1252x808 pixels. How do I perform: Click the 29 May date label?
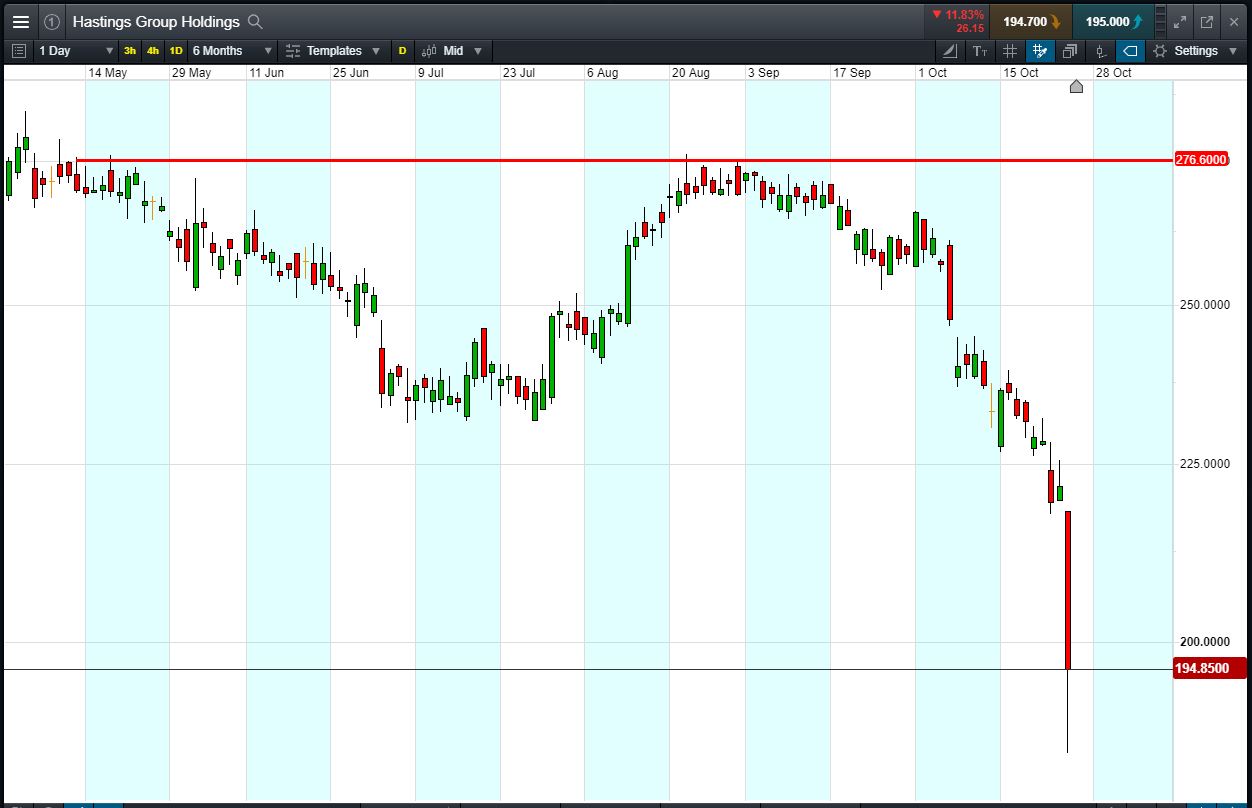[191, 73]
